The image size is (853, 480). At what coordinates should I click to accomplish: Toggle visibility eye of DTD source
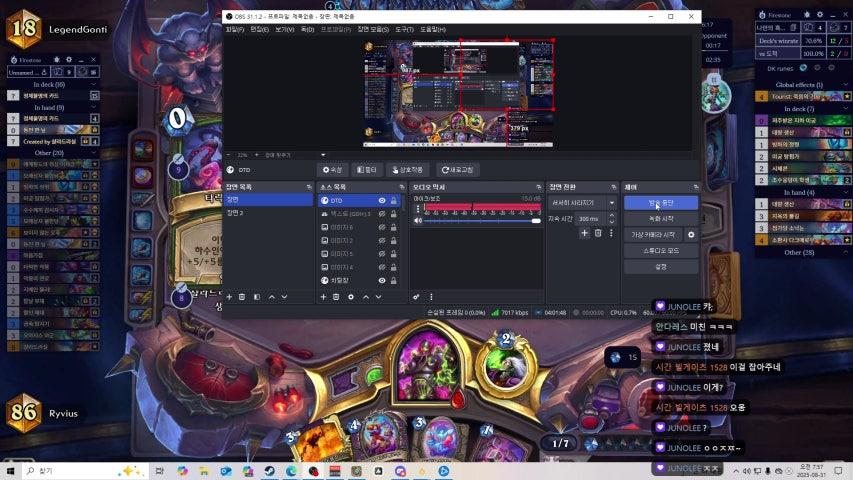[x=382, y=201]
